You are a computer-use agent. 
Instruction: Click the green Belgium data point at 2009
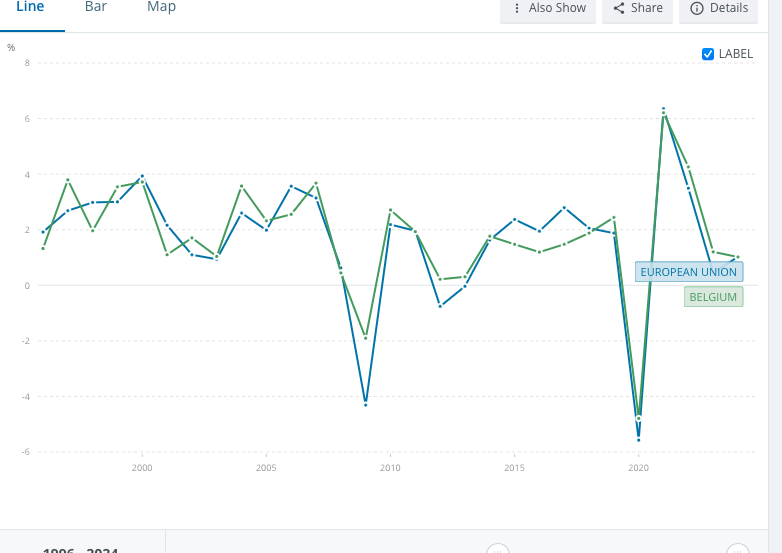[x=366, y=338]
